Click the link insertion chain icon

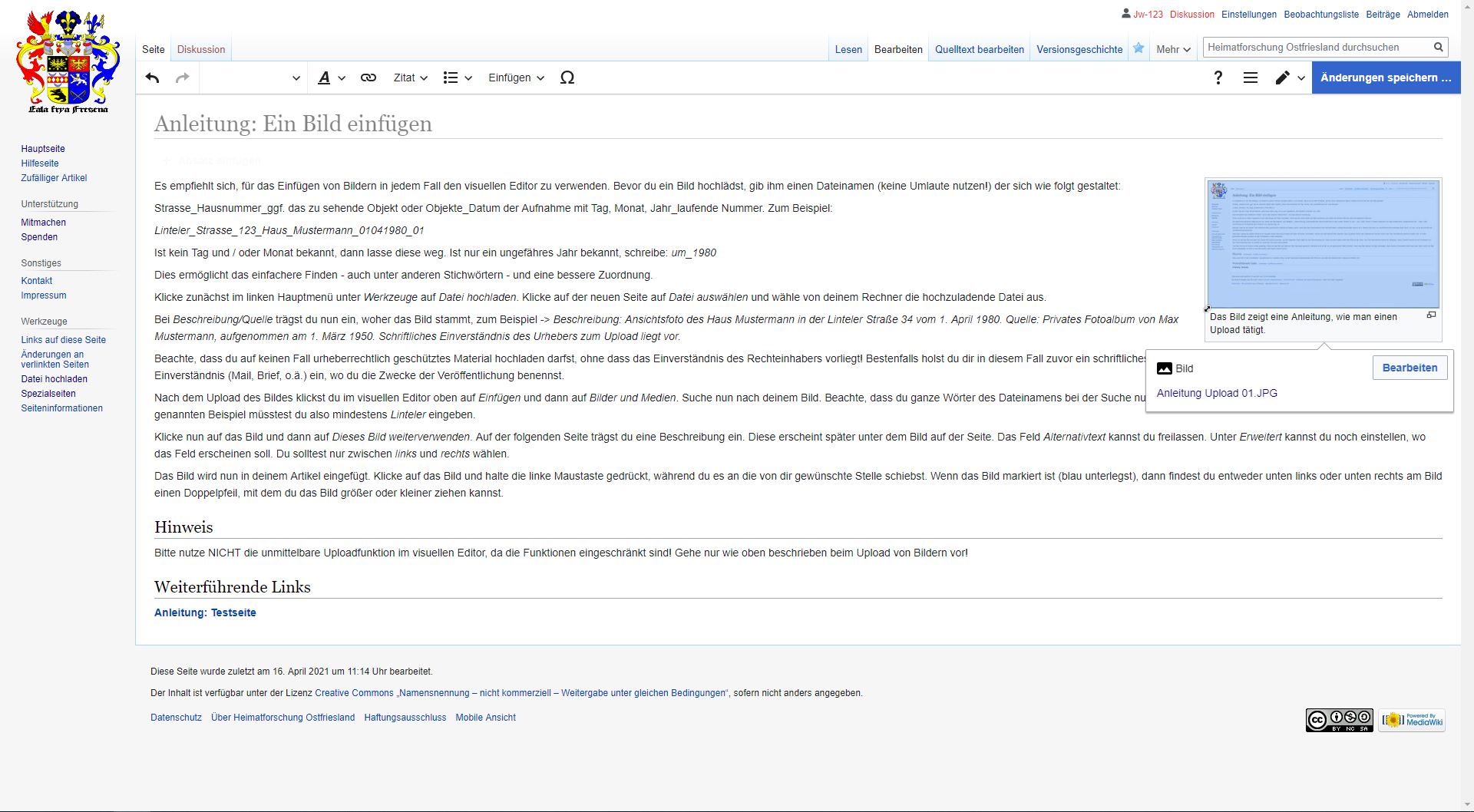click(368, 78)
